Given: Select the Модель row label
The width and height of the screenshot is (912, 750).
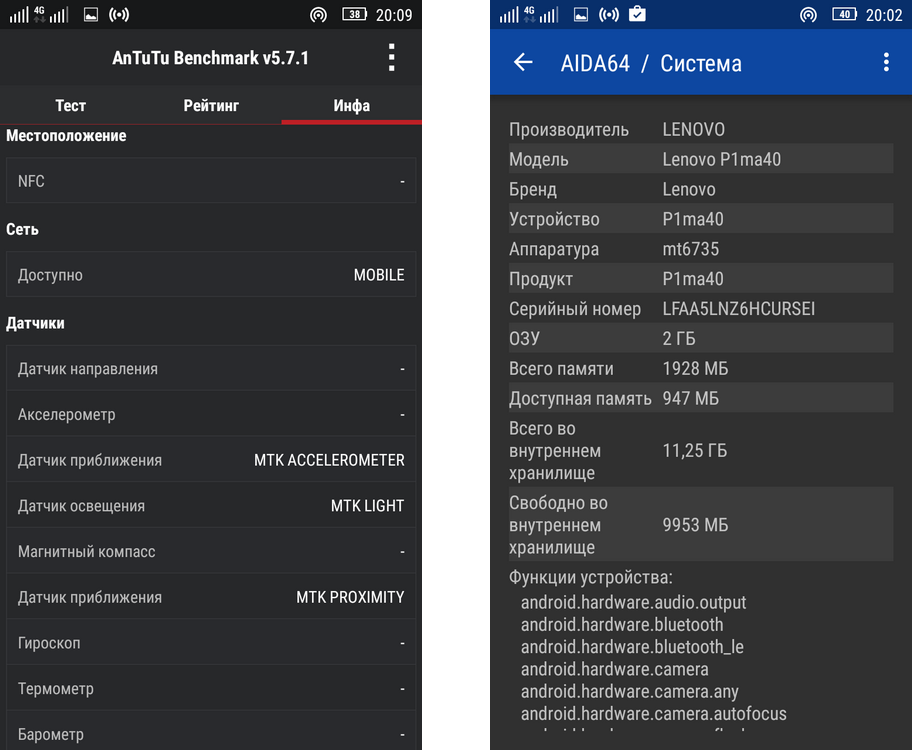Looking at the screenshot, I should (x=539, y=159).
